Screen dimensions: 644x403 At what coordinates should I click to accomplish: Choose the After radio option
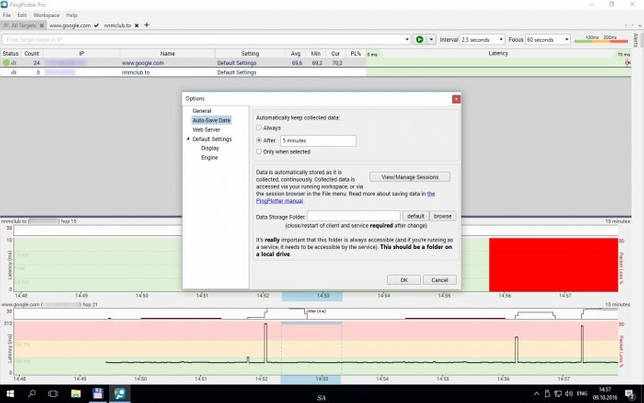point(259,140)
